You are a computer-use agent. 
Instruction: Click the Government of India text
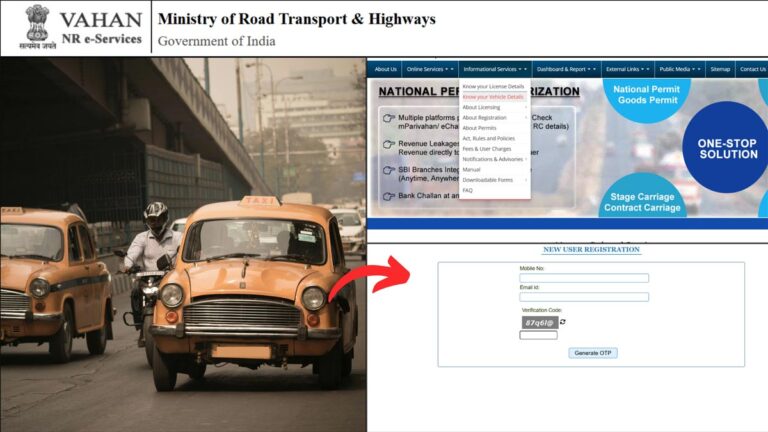tap(216, 41)
